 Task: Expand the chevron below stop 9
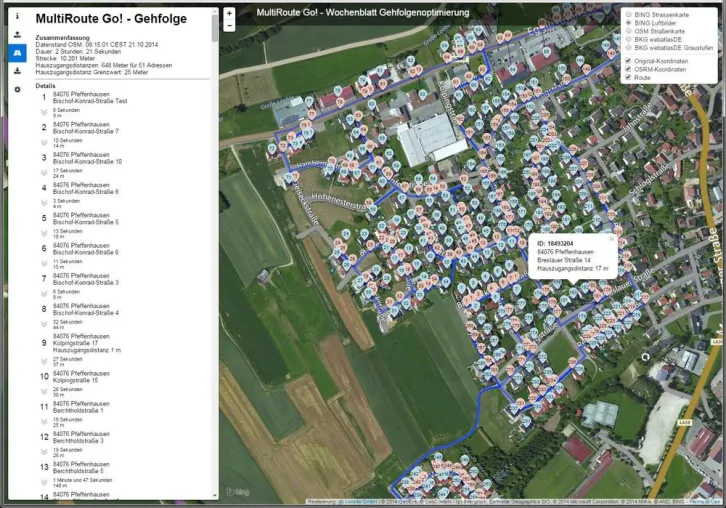(44, 362)
